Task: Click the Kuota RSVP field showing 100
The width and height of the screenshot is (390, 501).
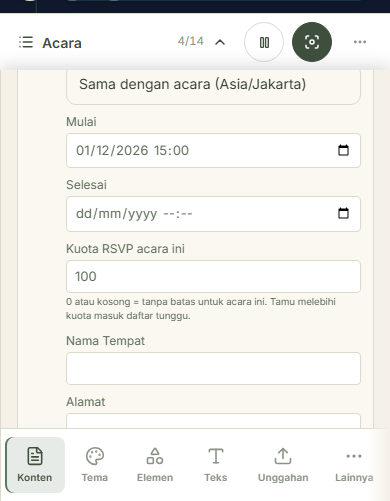Action: (213, 276)
